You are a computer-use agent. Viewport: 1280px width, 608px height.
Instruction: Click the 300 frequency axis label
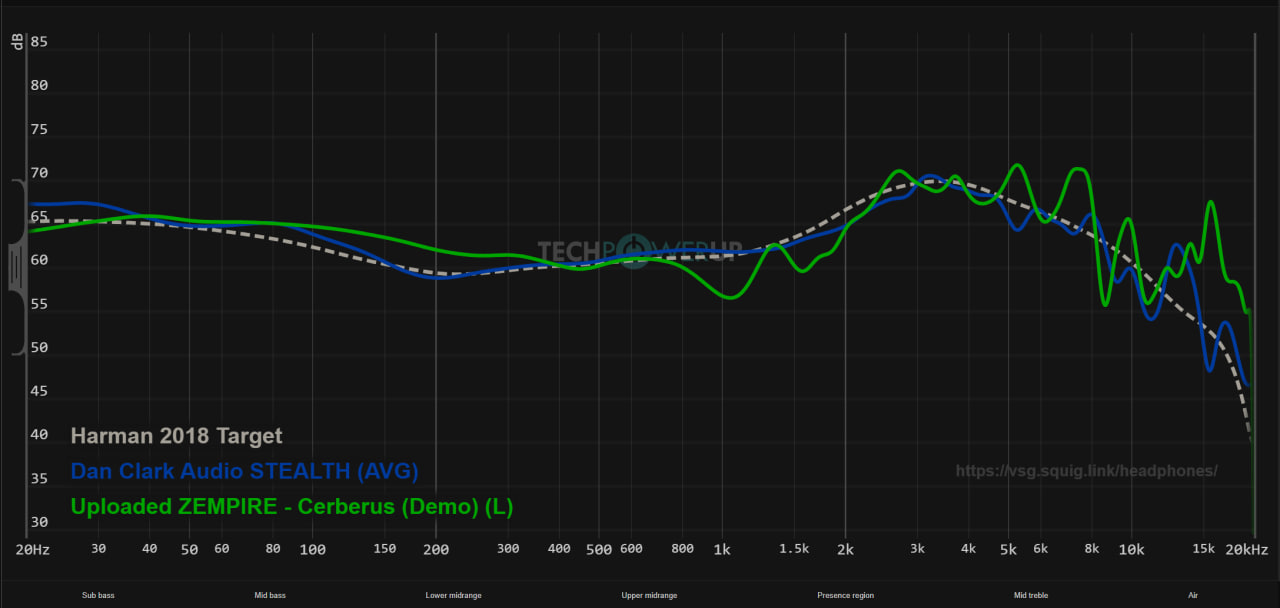click(x=508, y=549)
